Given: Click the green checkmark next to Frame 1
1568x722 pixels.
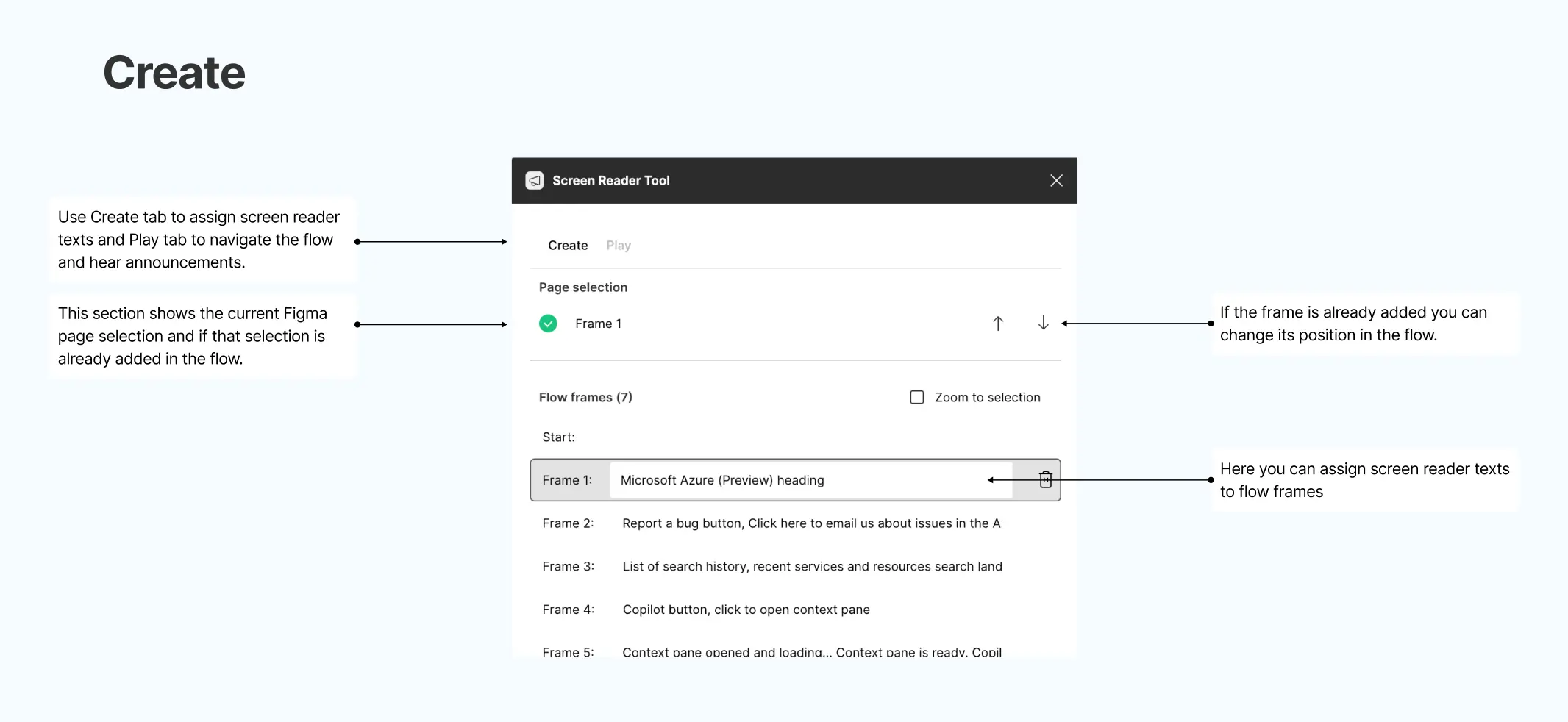Looking at the screenshot, I should [x=548, y=324].
